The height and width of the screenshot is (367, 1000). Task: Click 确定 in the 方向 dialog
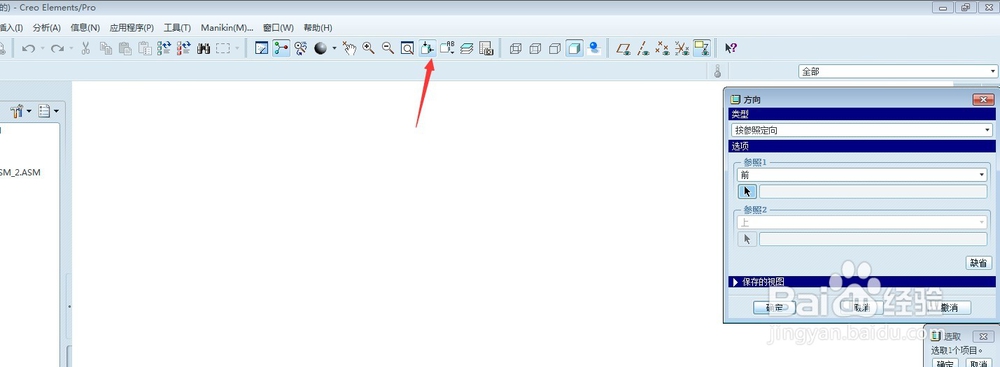[774, 308]
